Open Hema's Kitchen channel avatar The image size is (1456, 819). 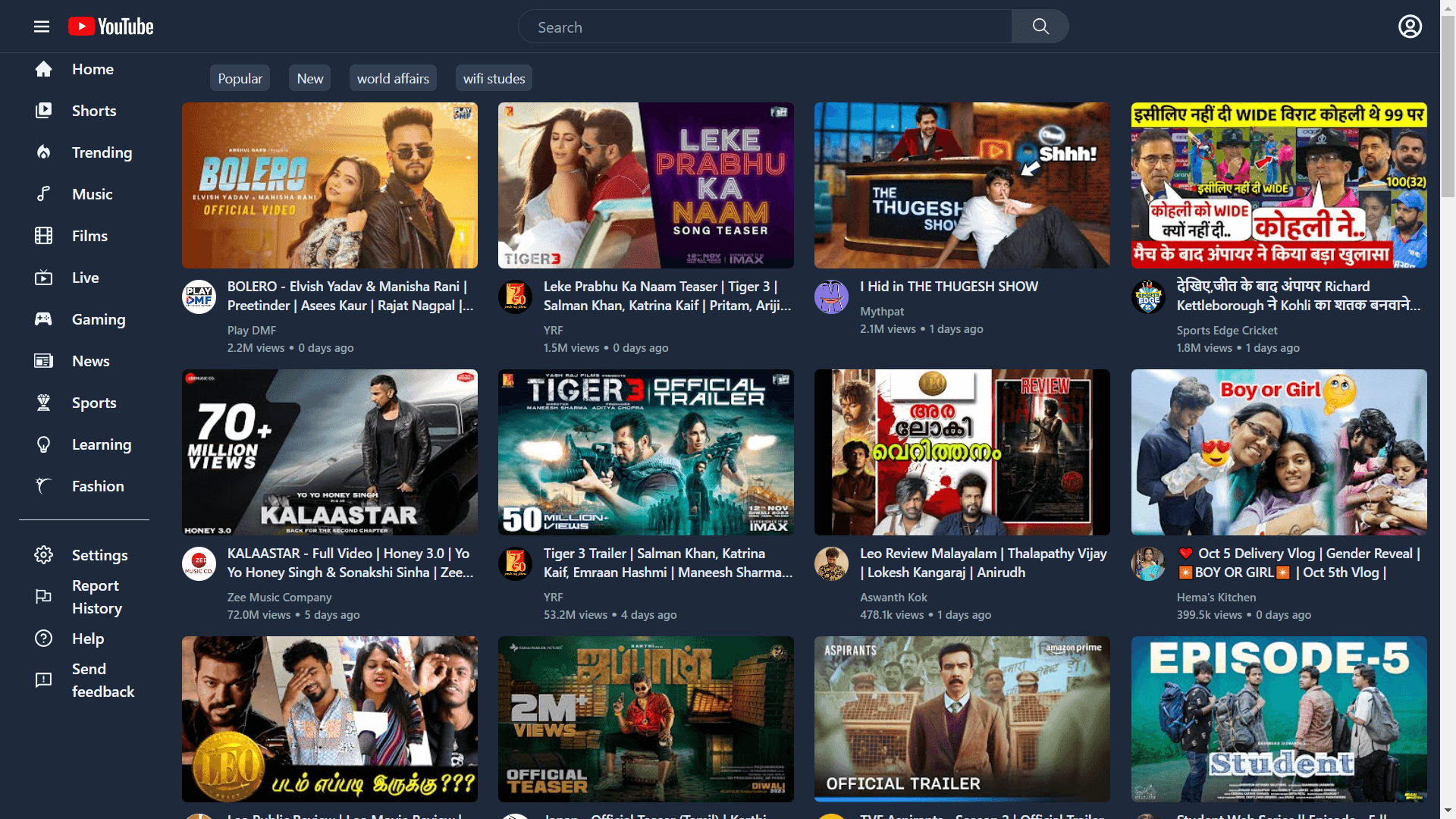[1148, 563]
